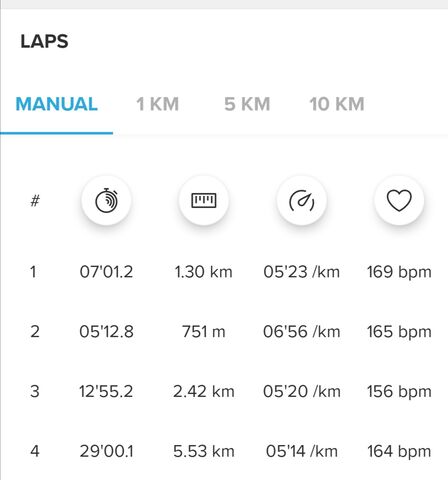Click lap 4 pace 05'14 /km

click(x=302, y=451)
